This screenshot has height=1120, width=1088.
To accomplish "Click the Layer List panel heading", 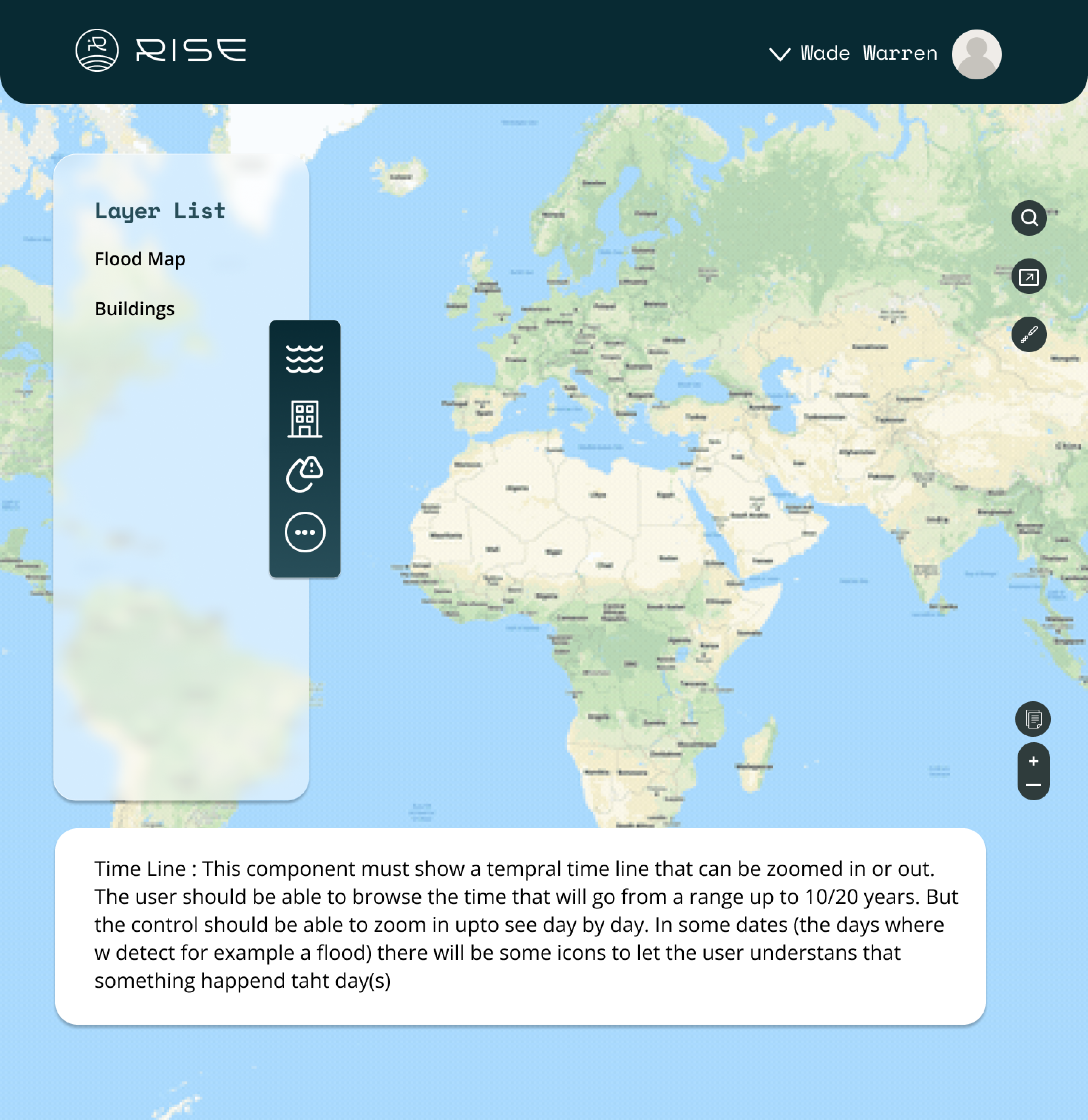I will point(160,211).
